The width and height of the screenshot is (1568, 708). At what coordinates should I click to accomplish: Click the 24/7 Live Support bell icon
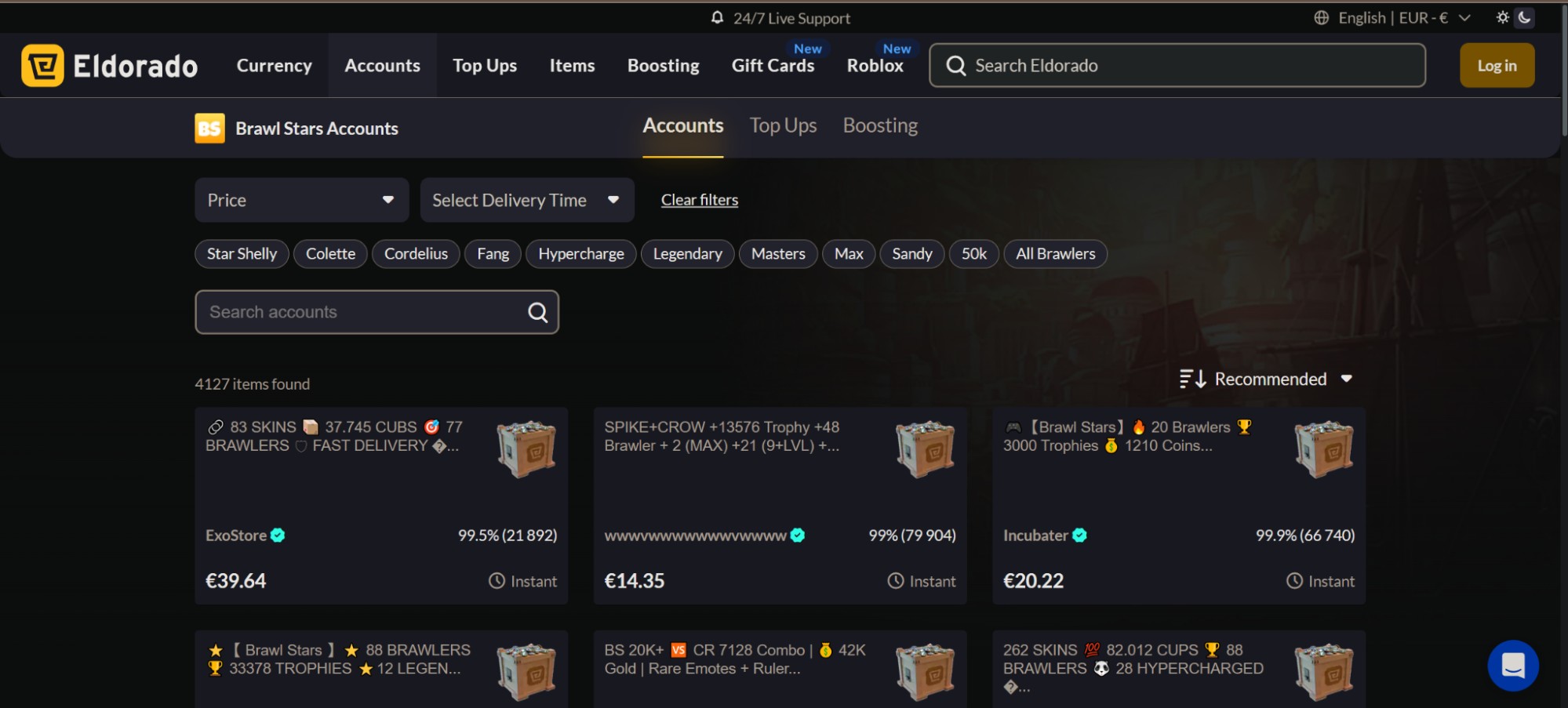(717, 17)
